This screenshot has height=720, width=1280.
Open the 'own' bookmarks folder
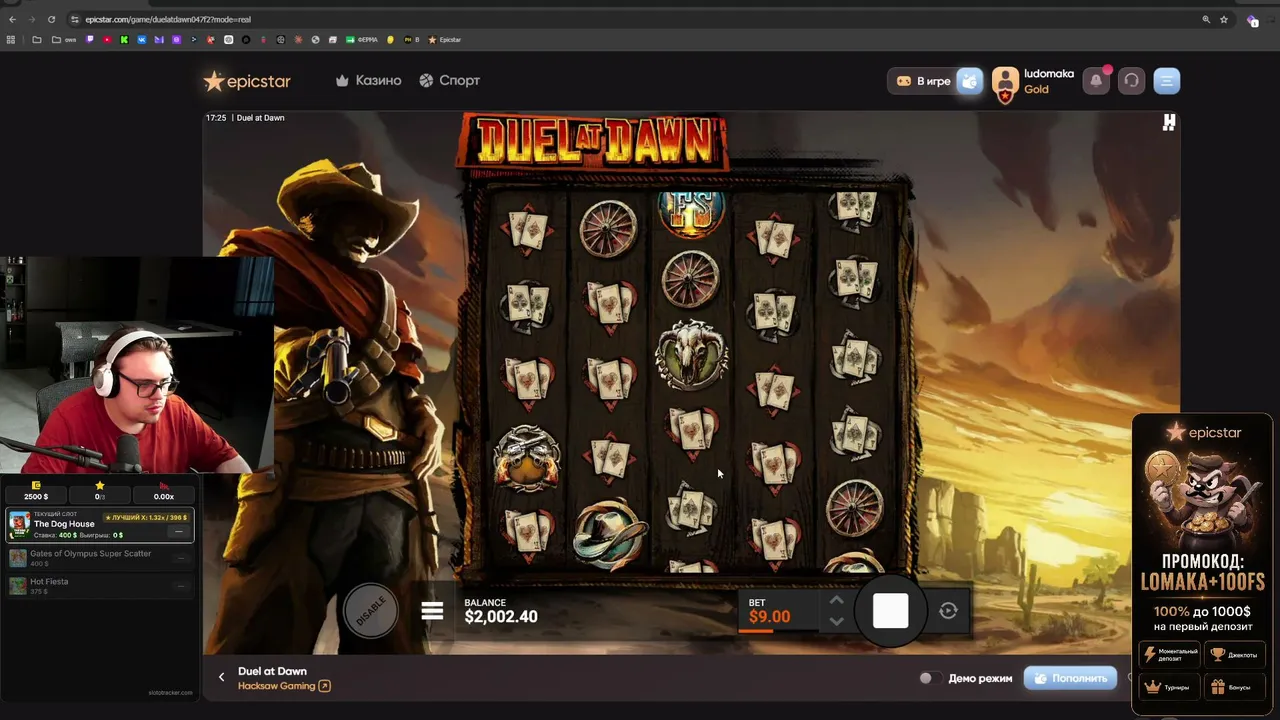[62, 40]
